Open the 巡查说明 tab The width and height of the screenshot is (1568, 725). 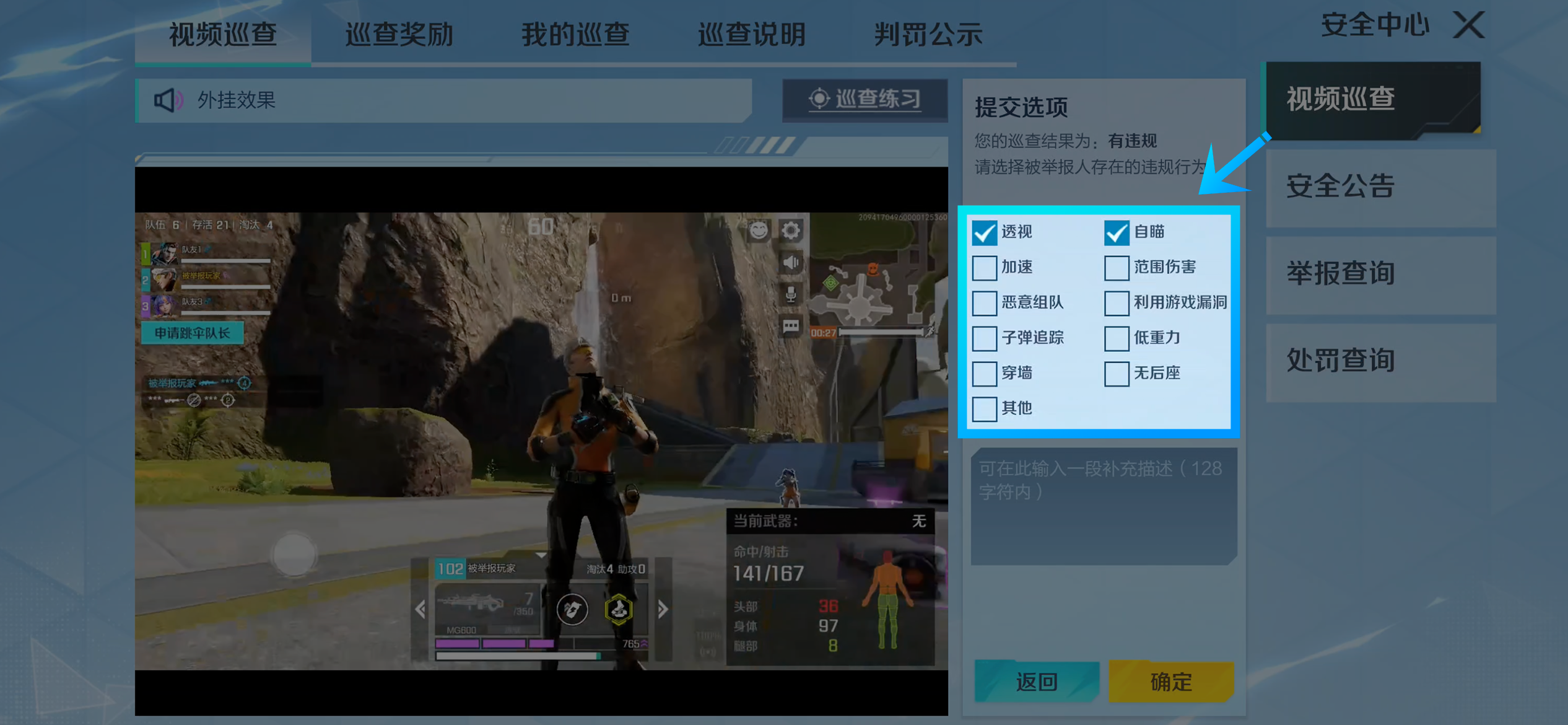click(752, 34)
